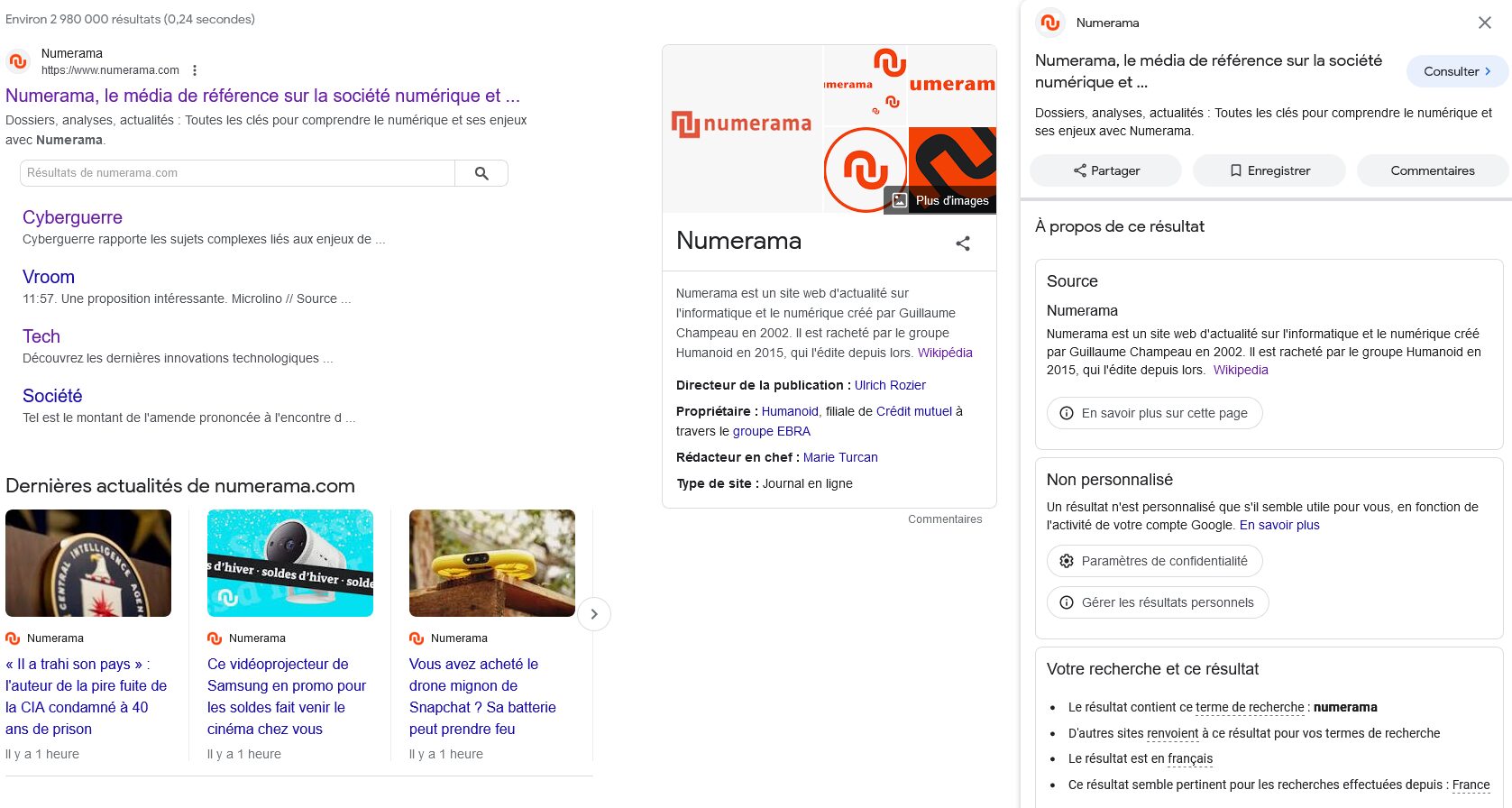Click the CIA seal news thumbnail
Viewport: 1512px width, 808px height.
click(88, 563)
